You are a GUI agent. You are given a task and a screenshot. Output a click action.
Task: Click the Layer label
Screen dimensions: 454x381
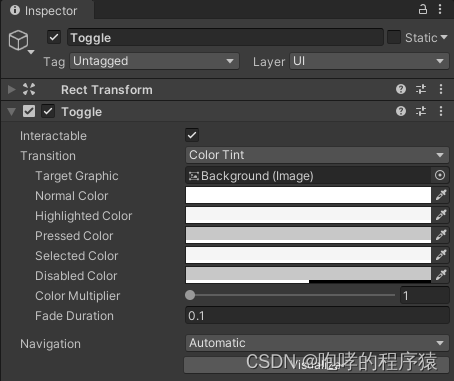coord(269,62)
